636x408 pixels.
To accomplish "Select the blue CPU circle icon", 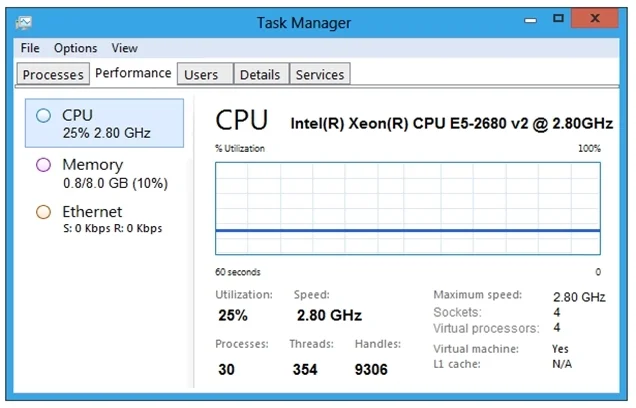I will (43, 116).
